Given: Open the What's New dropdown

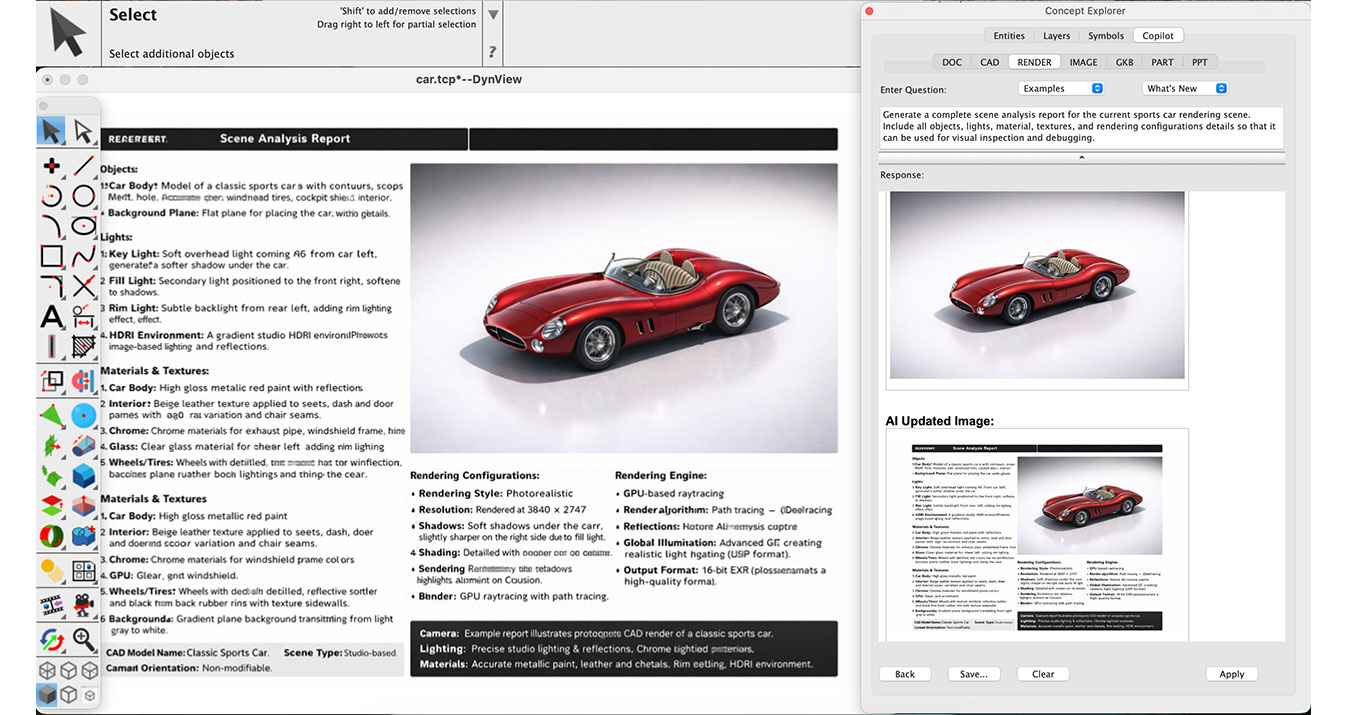Looking at the screenshot, I should coord(1185,89).
